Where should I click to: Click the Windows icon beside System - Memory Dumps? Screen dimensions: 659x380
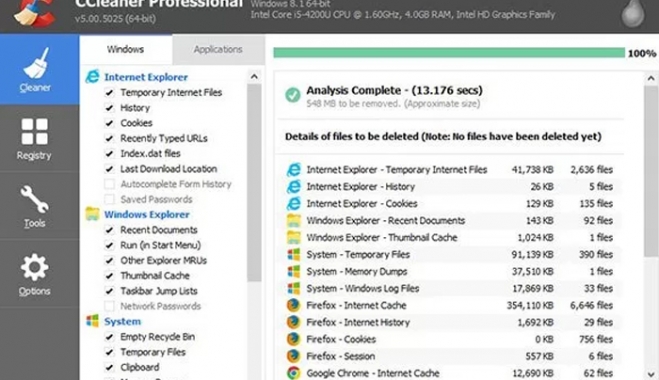coord(294,271)
